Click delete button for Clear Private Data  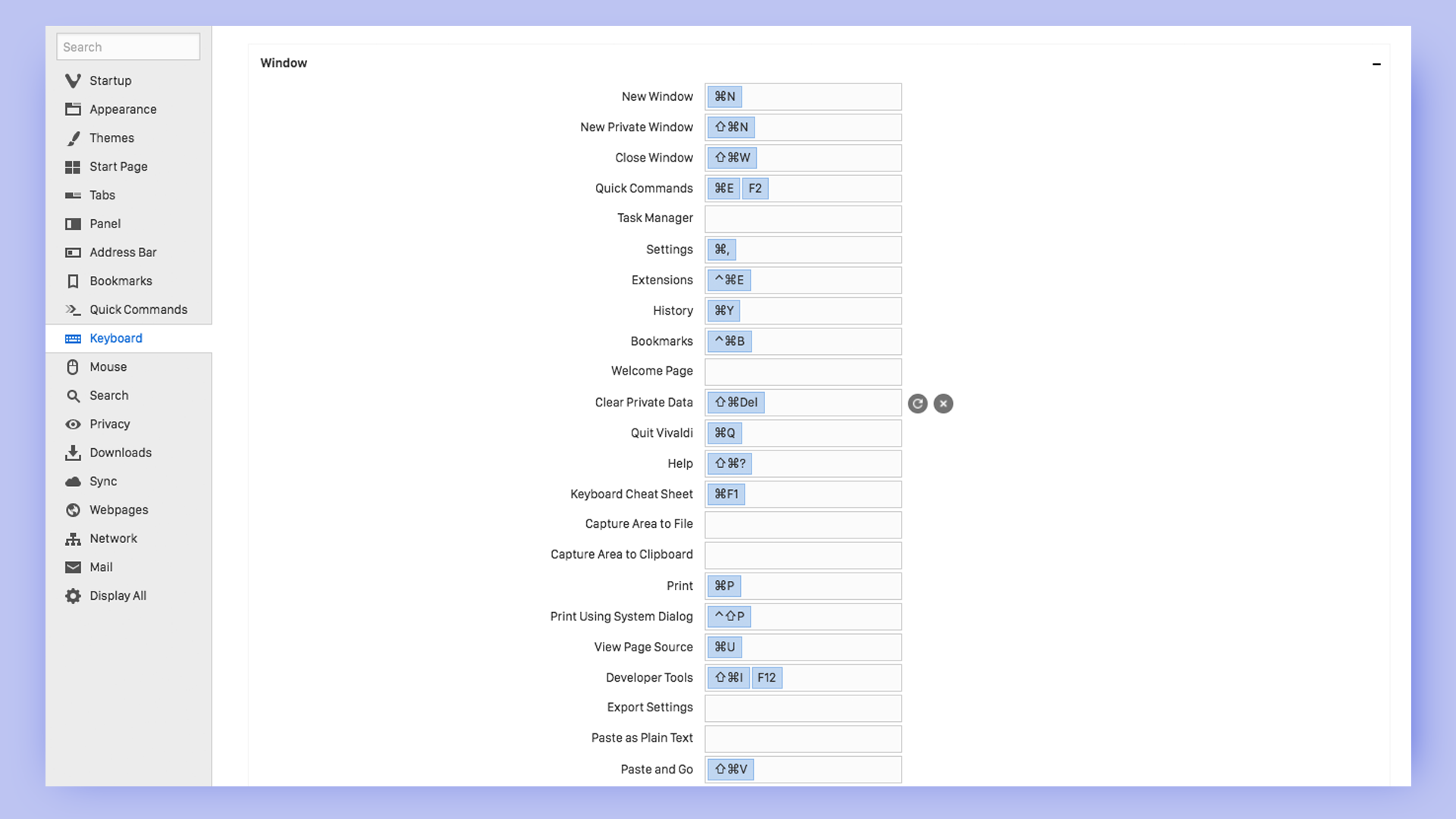pyautogui.click(x=943, y=402)
